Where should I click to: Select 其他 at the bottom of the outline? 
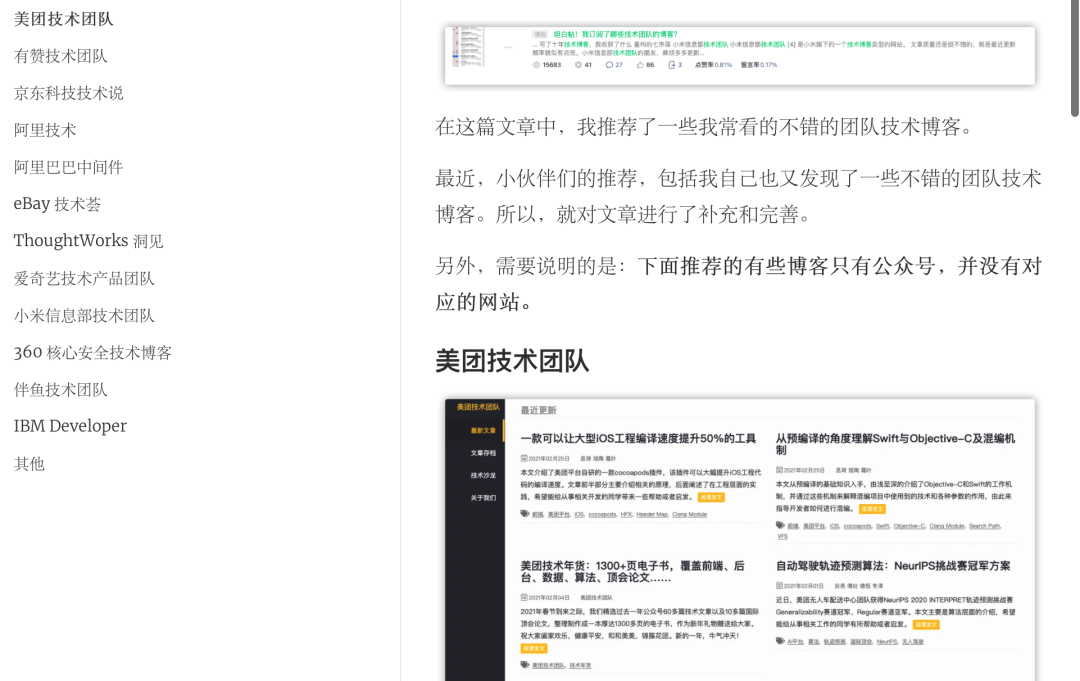click(x=29, y=463)
